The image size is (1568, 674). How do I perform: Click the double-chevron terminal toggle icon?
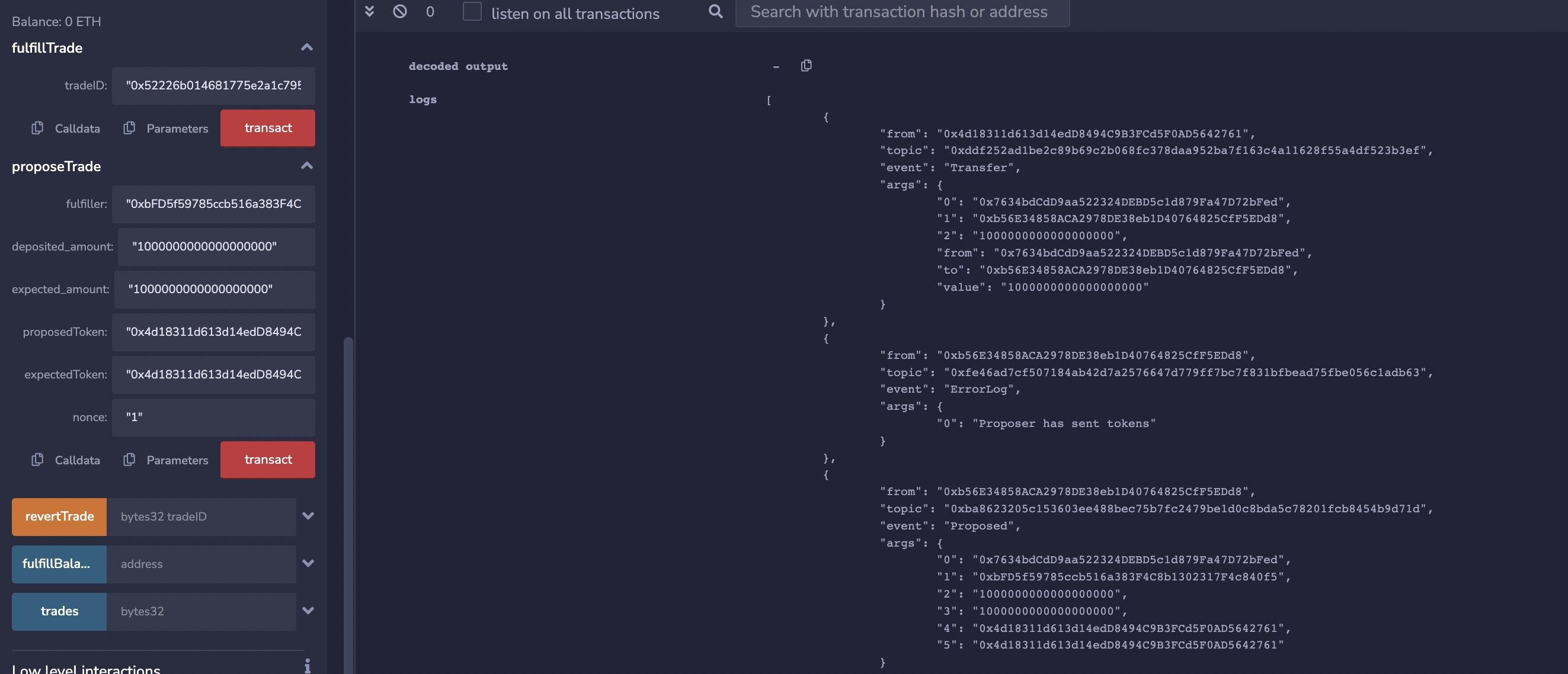click(x=369, y=11)
